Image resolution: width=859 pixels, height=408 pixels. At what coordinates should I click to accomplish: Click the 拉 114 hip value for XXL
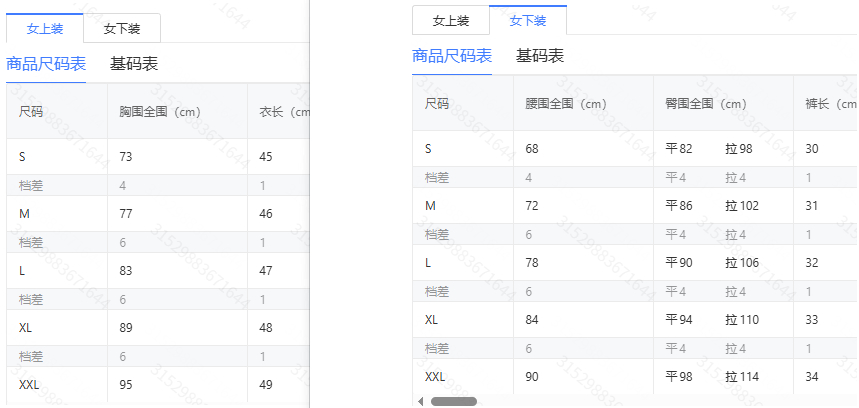[x=742, y=377]
